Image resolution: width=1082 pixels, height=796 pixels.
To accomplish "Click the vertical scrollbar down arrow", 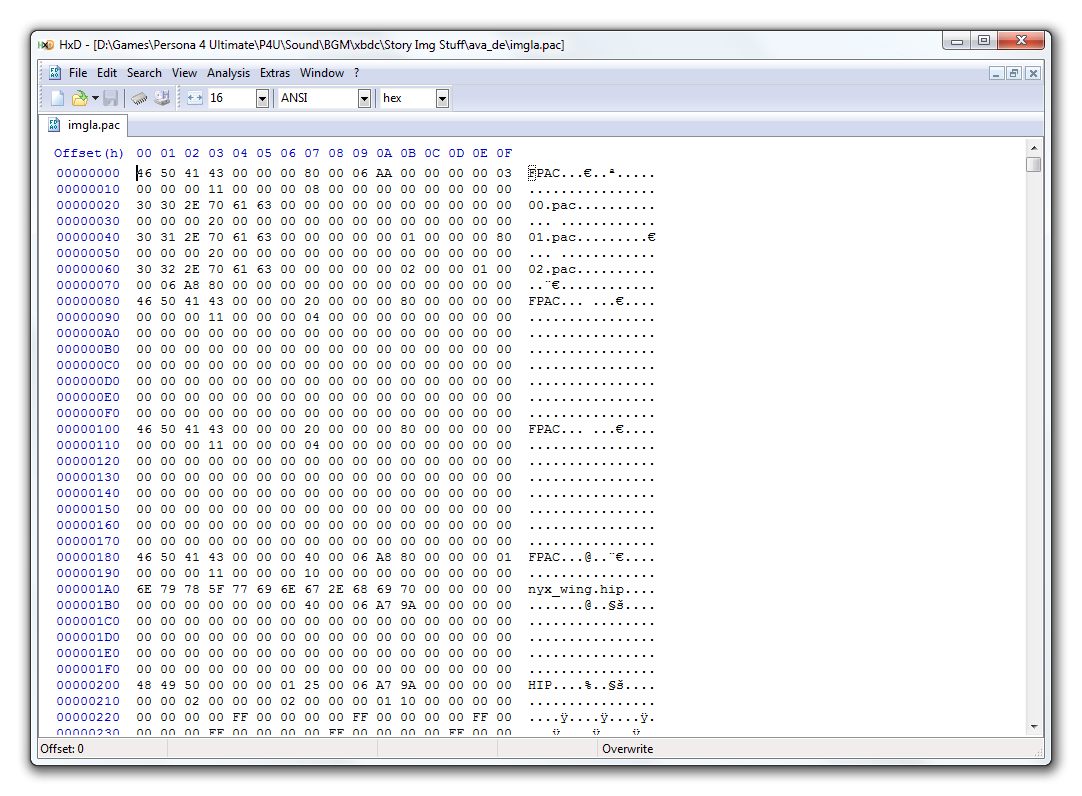I will pyautogui.click(x=1034, y=726).
